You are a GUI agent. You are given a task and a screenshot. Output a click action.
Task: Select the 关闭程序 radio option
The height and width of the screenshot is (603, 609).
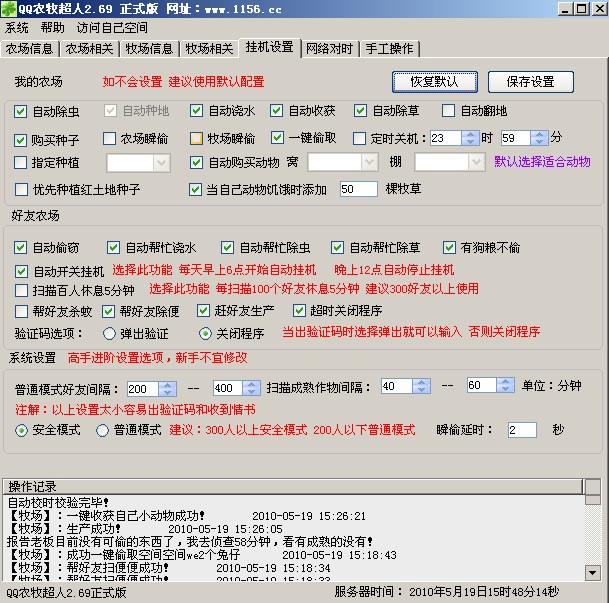pyautogui.click(x=205, y=334)
